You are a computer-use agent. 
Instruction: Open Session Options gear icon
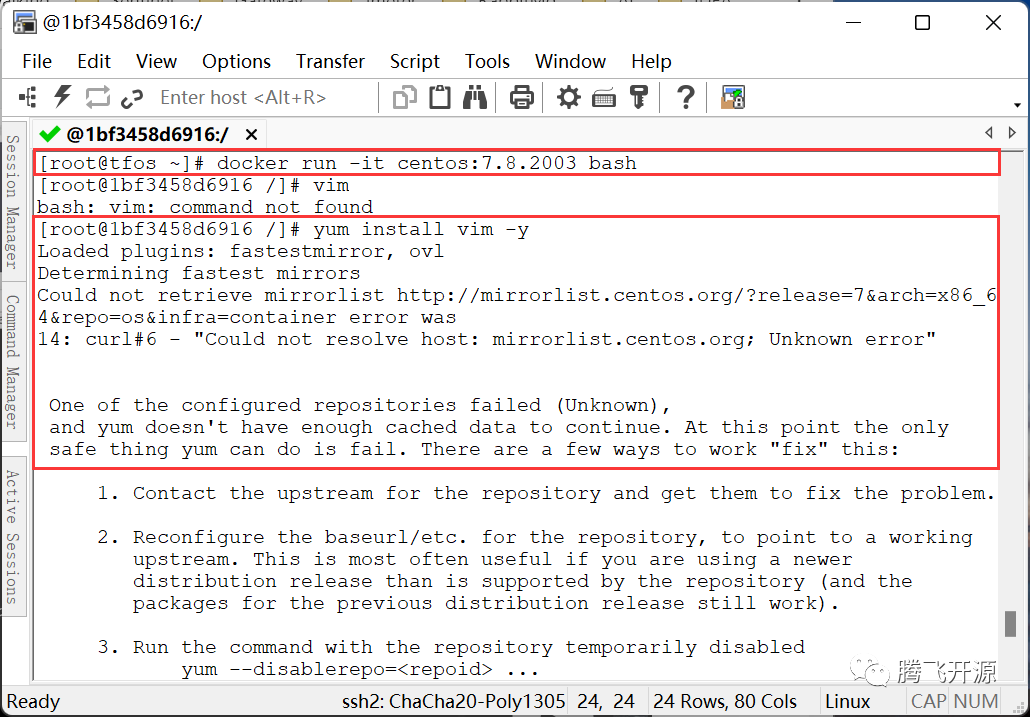click(x=568, y=98)
